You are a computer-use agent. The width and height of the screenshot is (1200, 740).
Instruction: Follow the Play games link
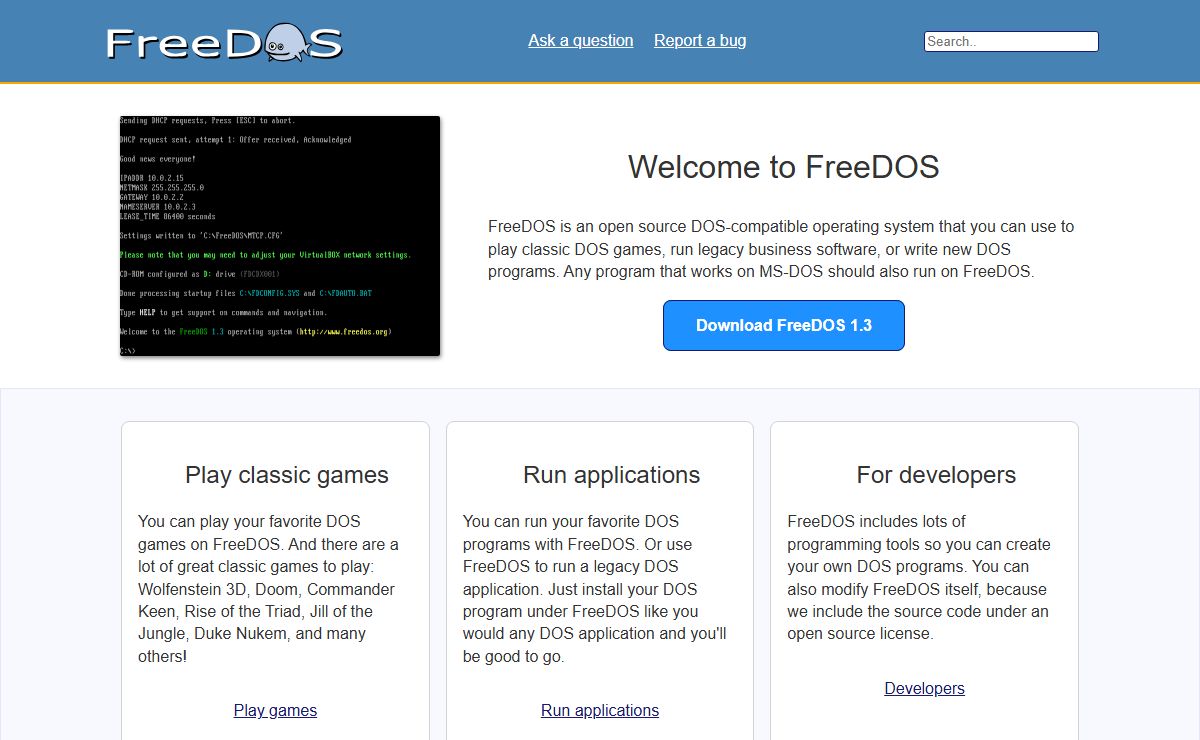275,710
